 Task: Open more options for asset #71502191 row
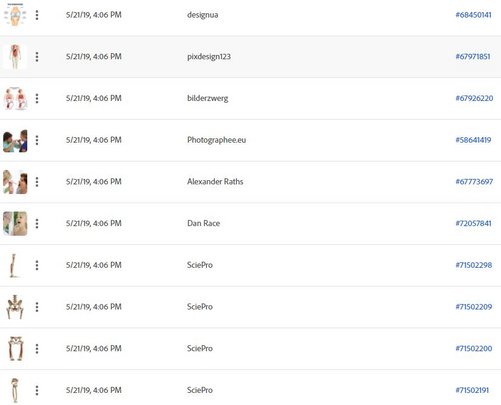point(37,390)
